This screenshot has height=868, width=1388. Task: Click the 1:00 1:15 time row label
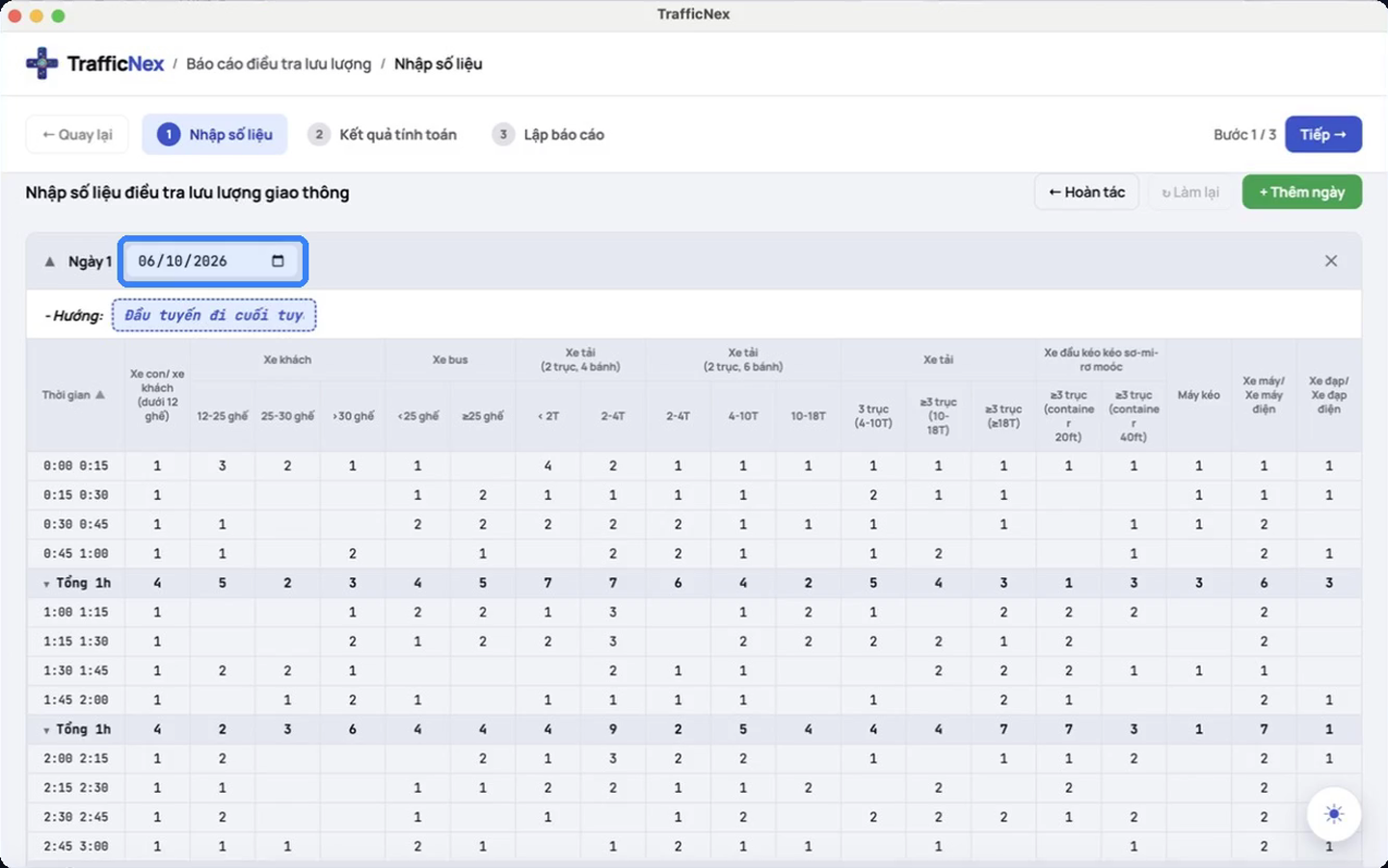(x=76, y=613)
